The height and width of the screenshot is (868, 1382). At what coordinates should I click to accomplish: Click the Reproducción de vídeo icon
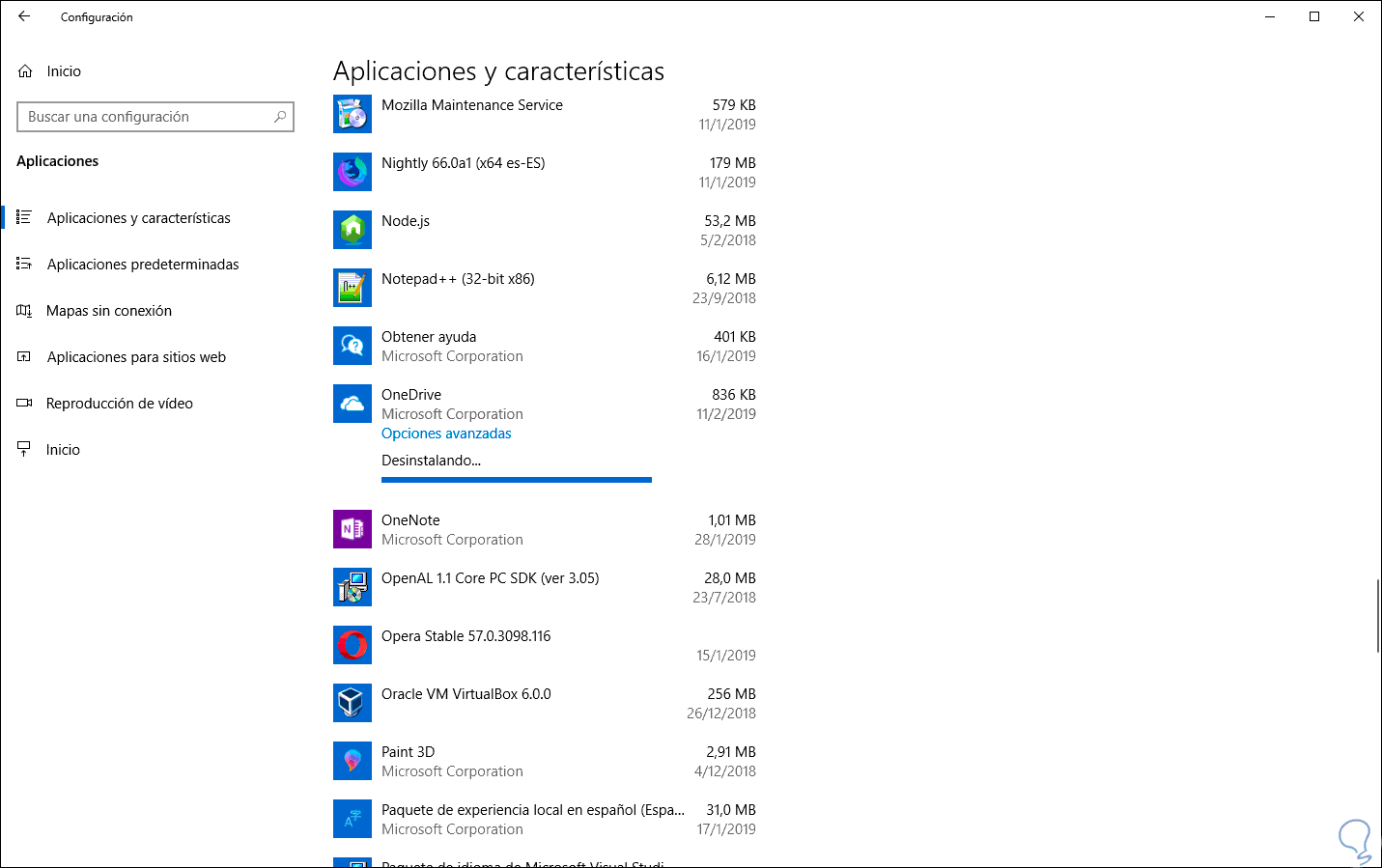(24, 404)
